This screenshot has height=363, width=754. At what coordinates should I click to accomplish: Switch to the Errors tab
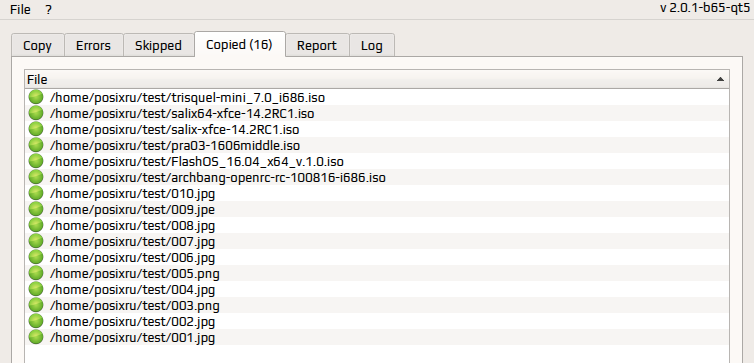click(93, 46)
